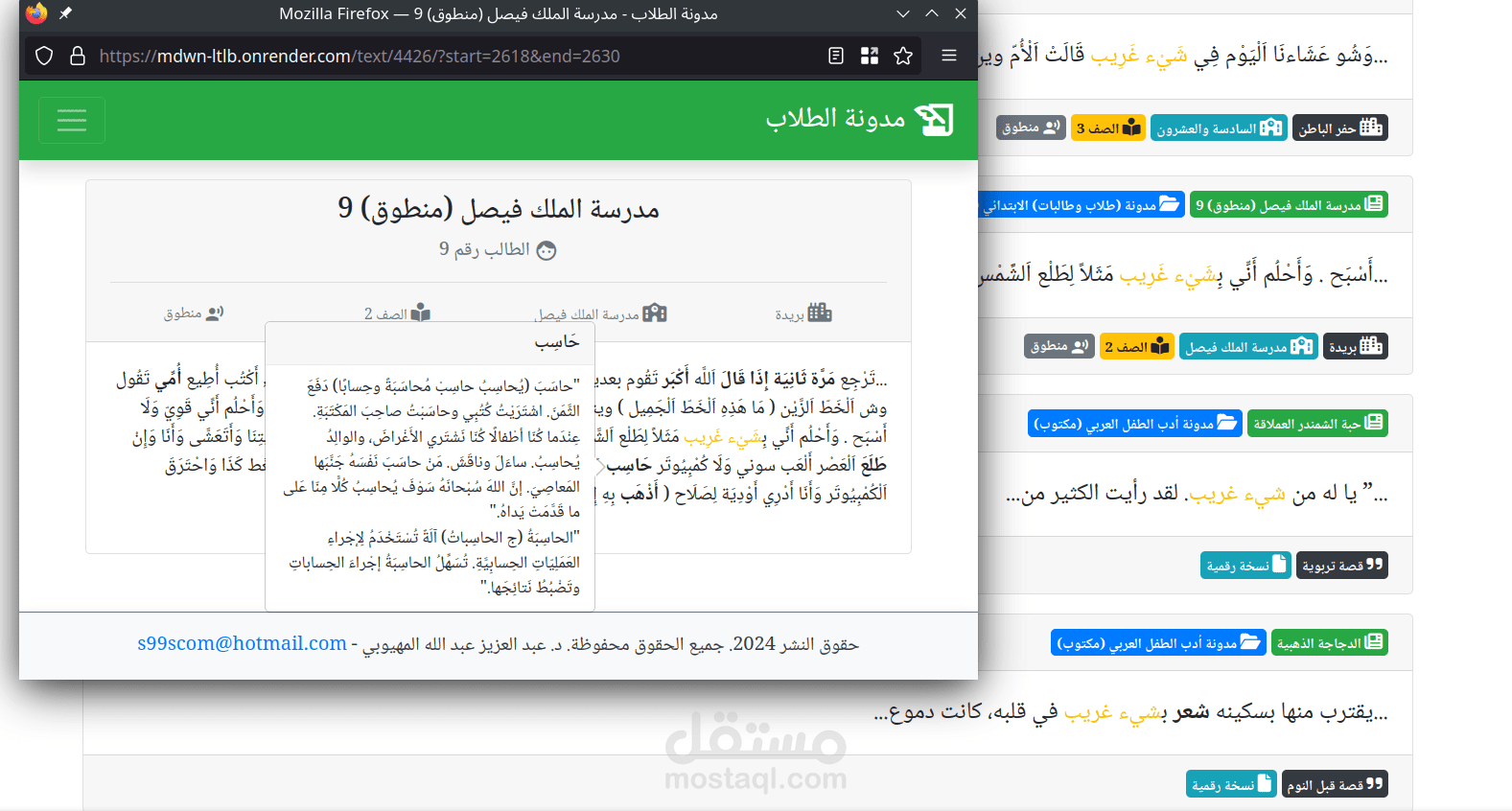1512x811 pixels.
Task: Click the Firefox logo in the title bar
Action: (x=36, y=13)
